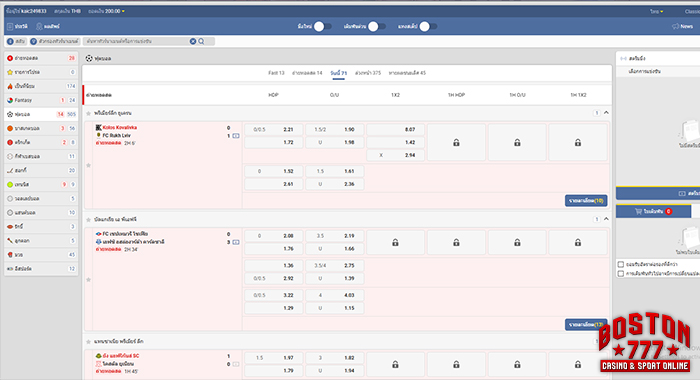Pick under odds 1.15
Viewport: 700px width, 380px height.
coord(334,308)
